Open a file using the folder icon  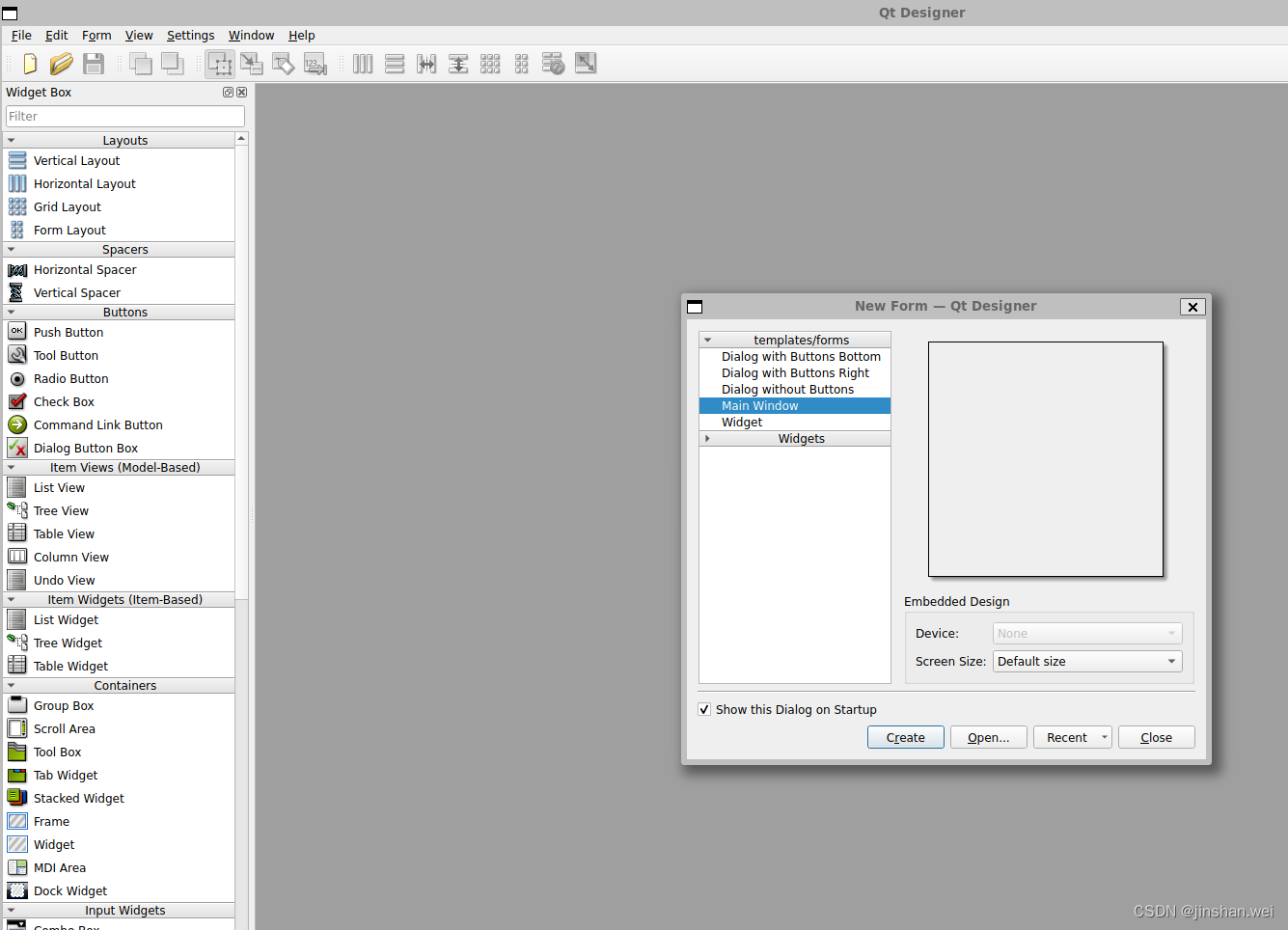[x=61, y=64]
